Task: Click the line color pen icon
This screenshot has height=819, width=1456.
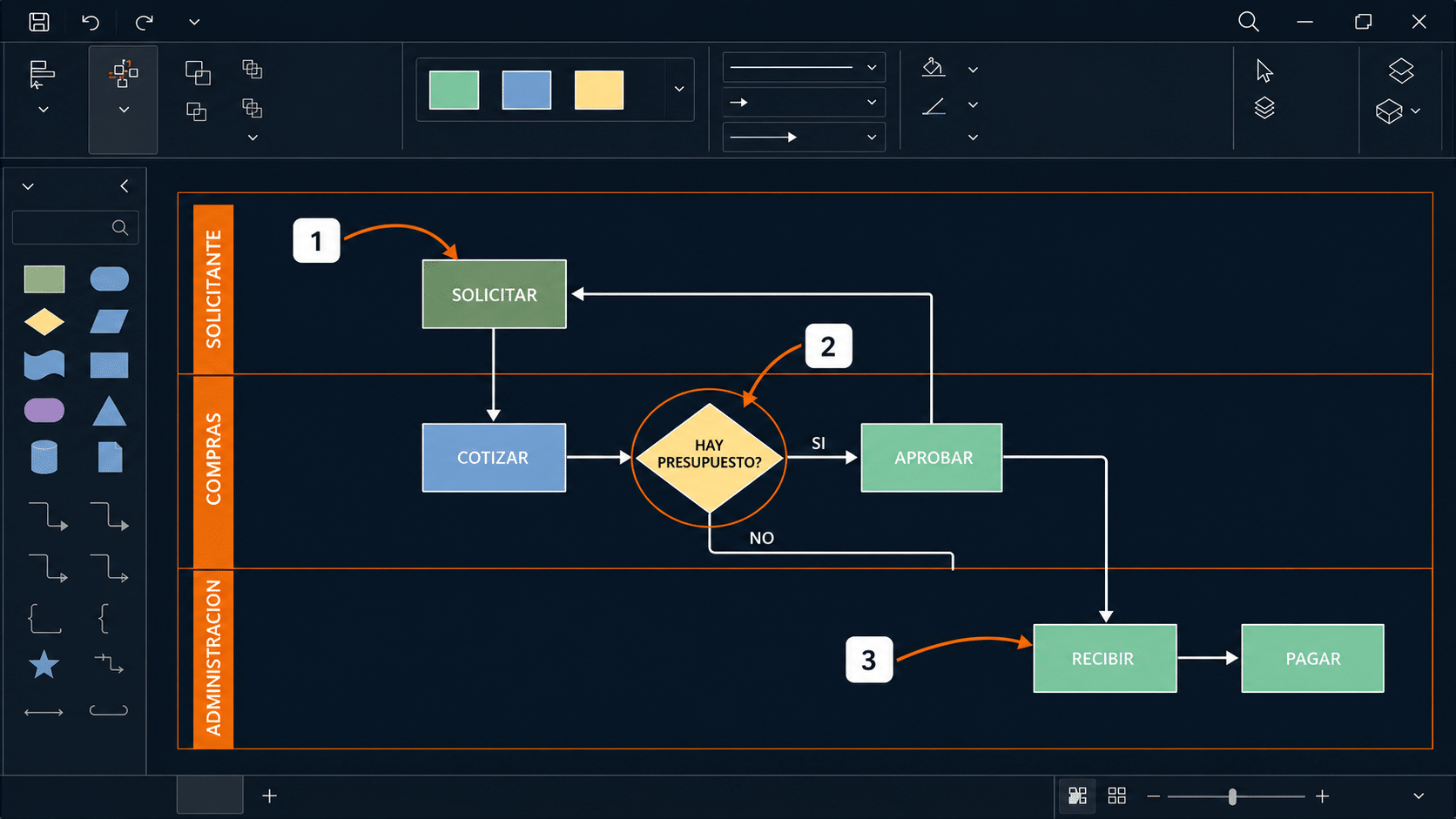Action: click(934, 106)
